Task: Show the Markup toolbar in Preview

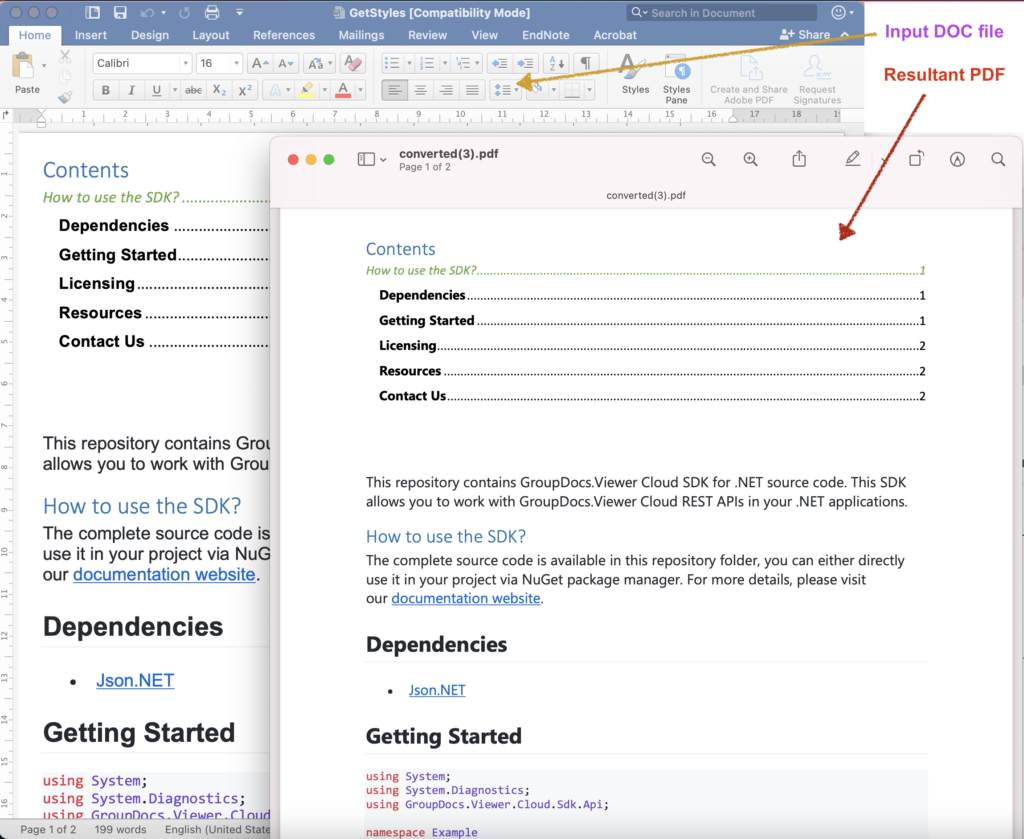Action: click(x=957, y=159)
